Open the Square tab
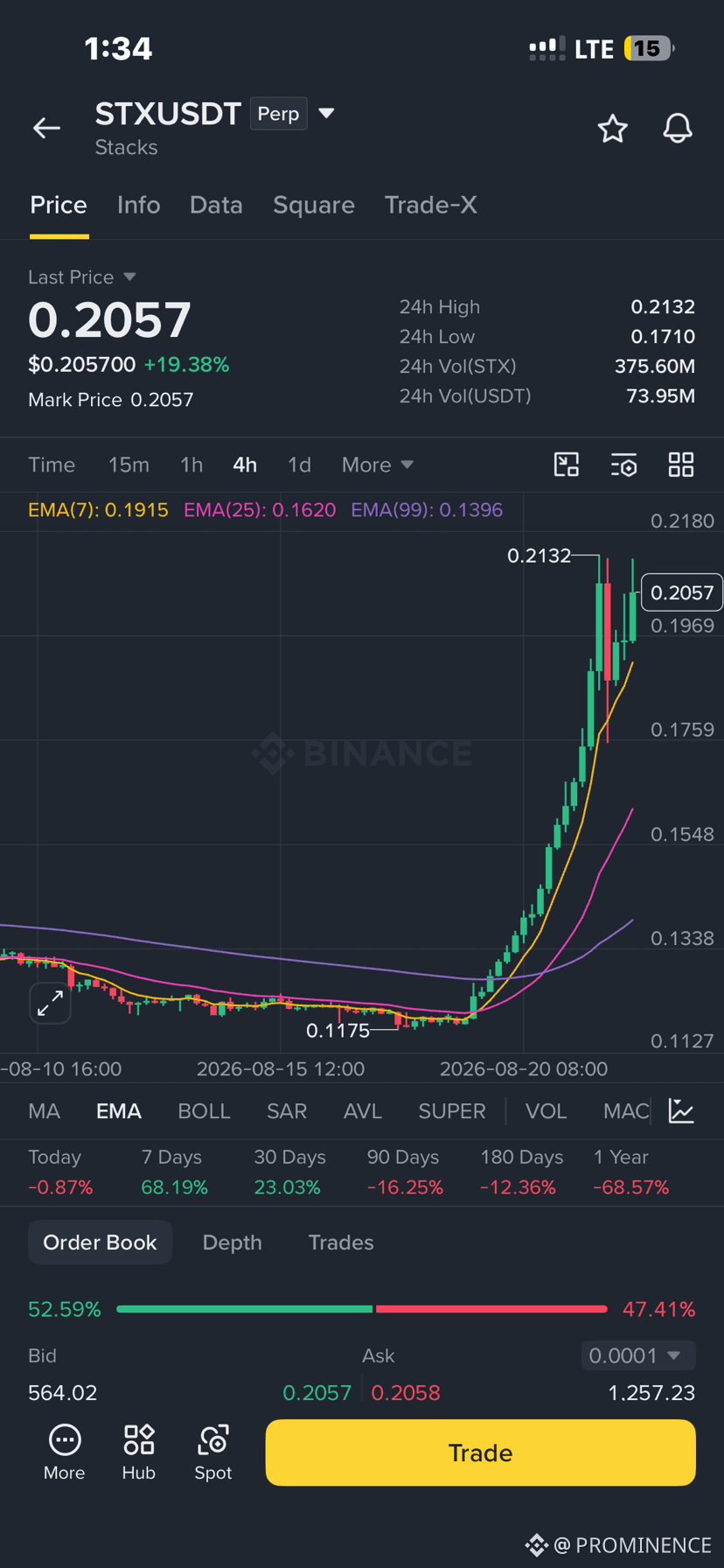Viewport: 724px width, 1568px height. coord(314,205)
